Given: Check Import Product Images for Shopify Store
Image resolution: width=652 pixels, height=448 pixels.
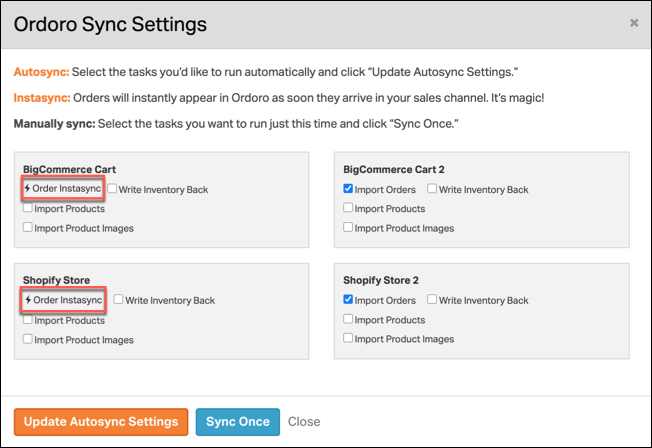Looking at the screenshot, I should pos(27,339).
